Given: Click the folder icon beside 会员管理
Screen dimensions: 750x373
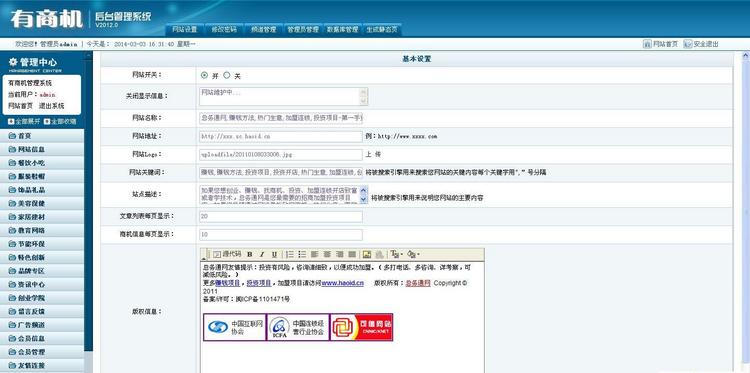Looking at the screenshot, I should [12, 351].
